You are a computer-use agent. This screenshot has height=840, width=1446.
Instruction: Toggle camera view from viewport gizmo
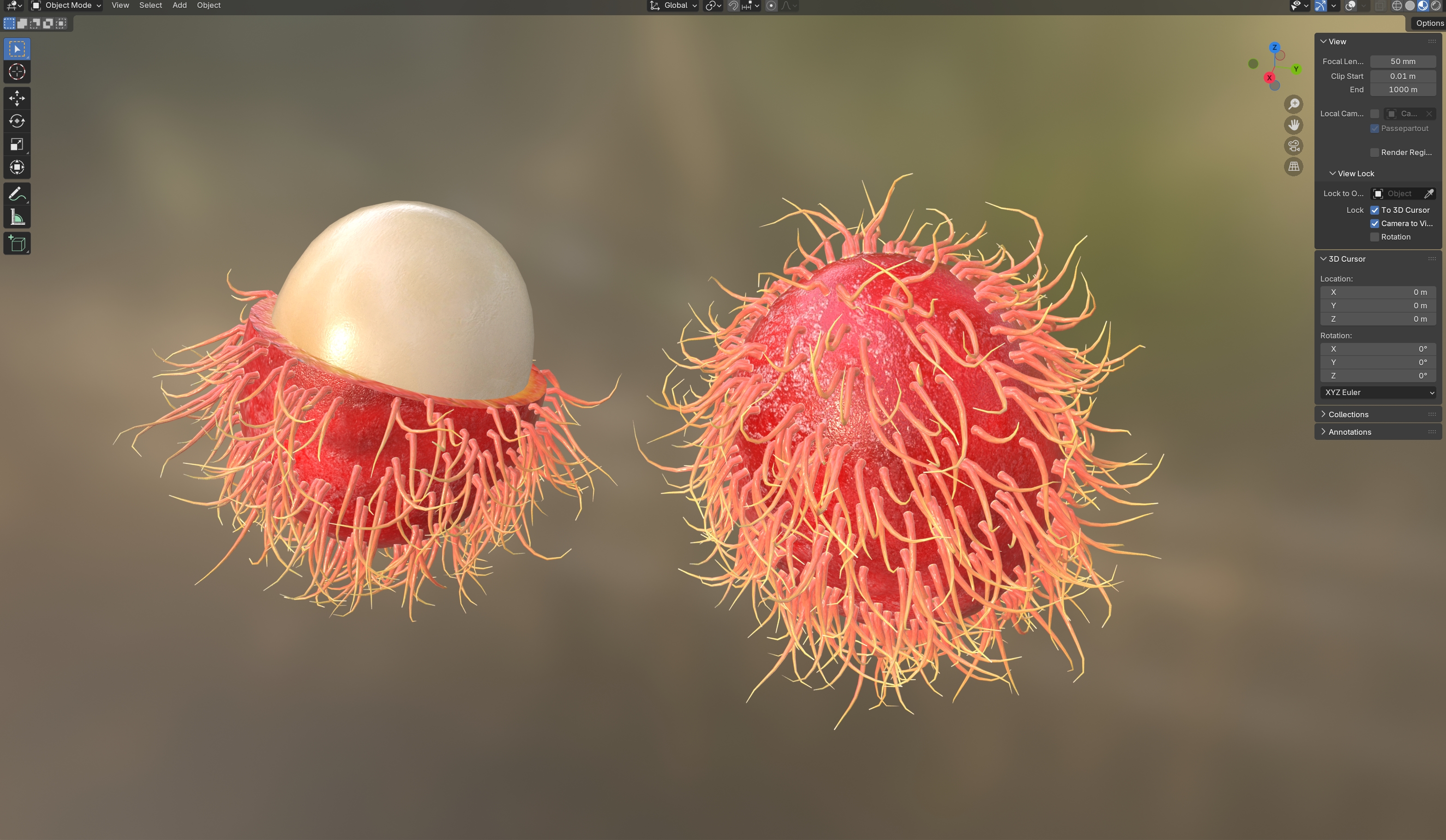coord(1293,146)
